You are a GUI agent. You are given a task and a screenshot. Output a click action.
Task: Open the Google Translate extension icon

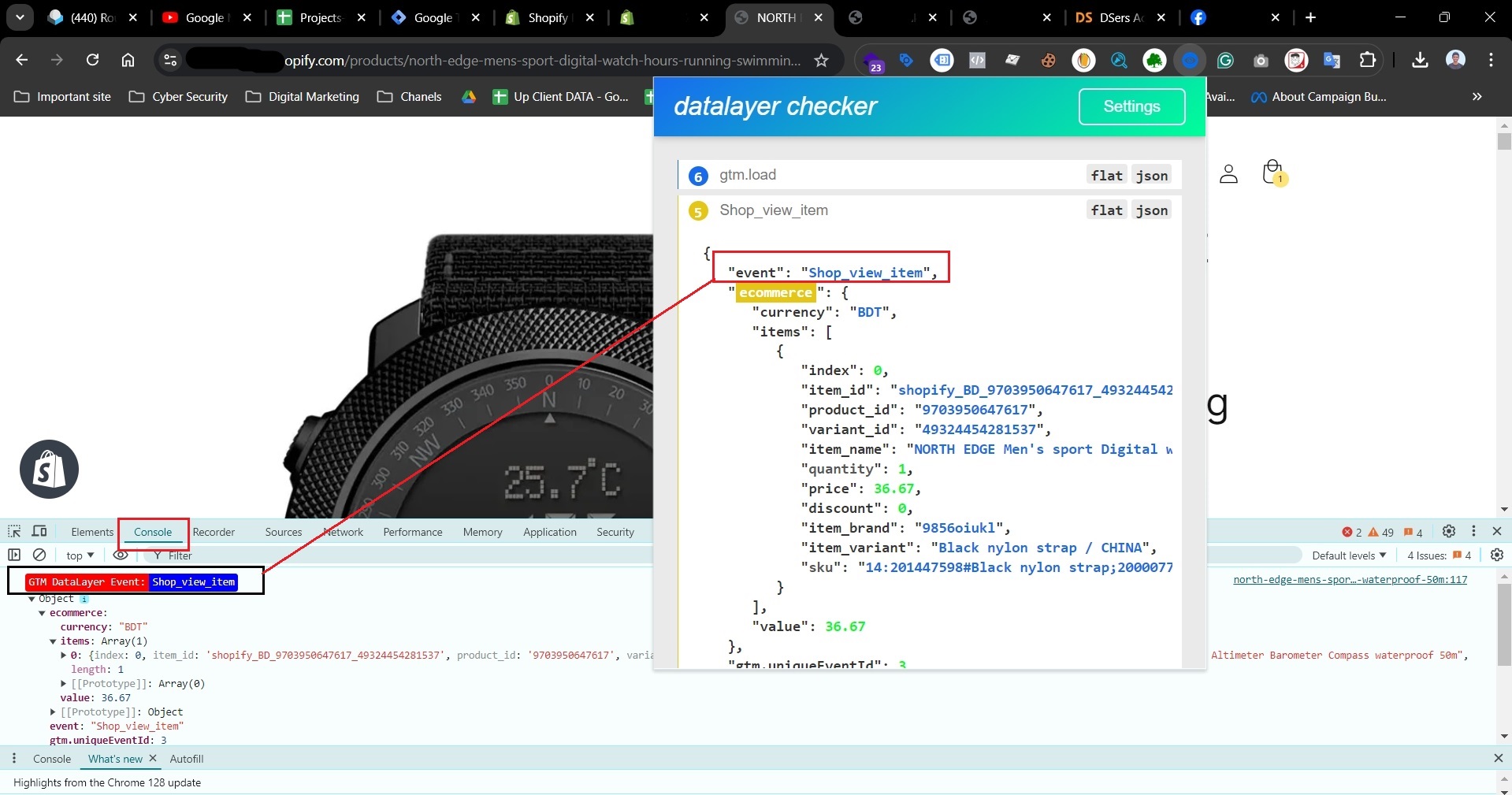[1332, 60]
